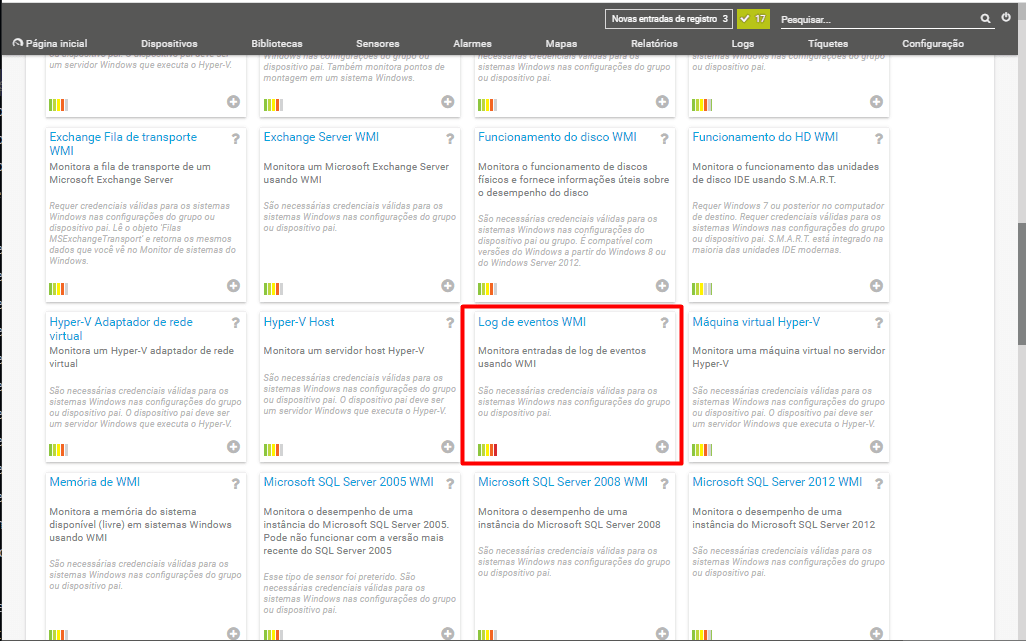Click Novas entradas de registro button
1026x641 pixels.
pos(669,19)
